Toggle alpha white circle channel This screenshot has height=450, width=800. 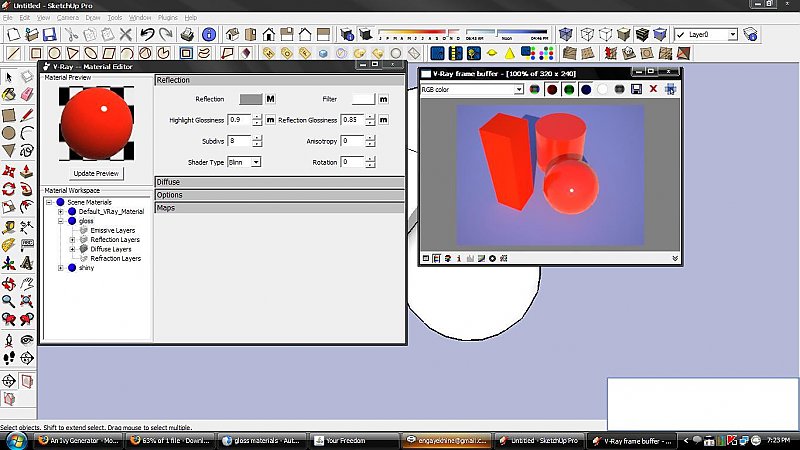pos(603,89)
